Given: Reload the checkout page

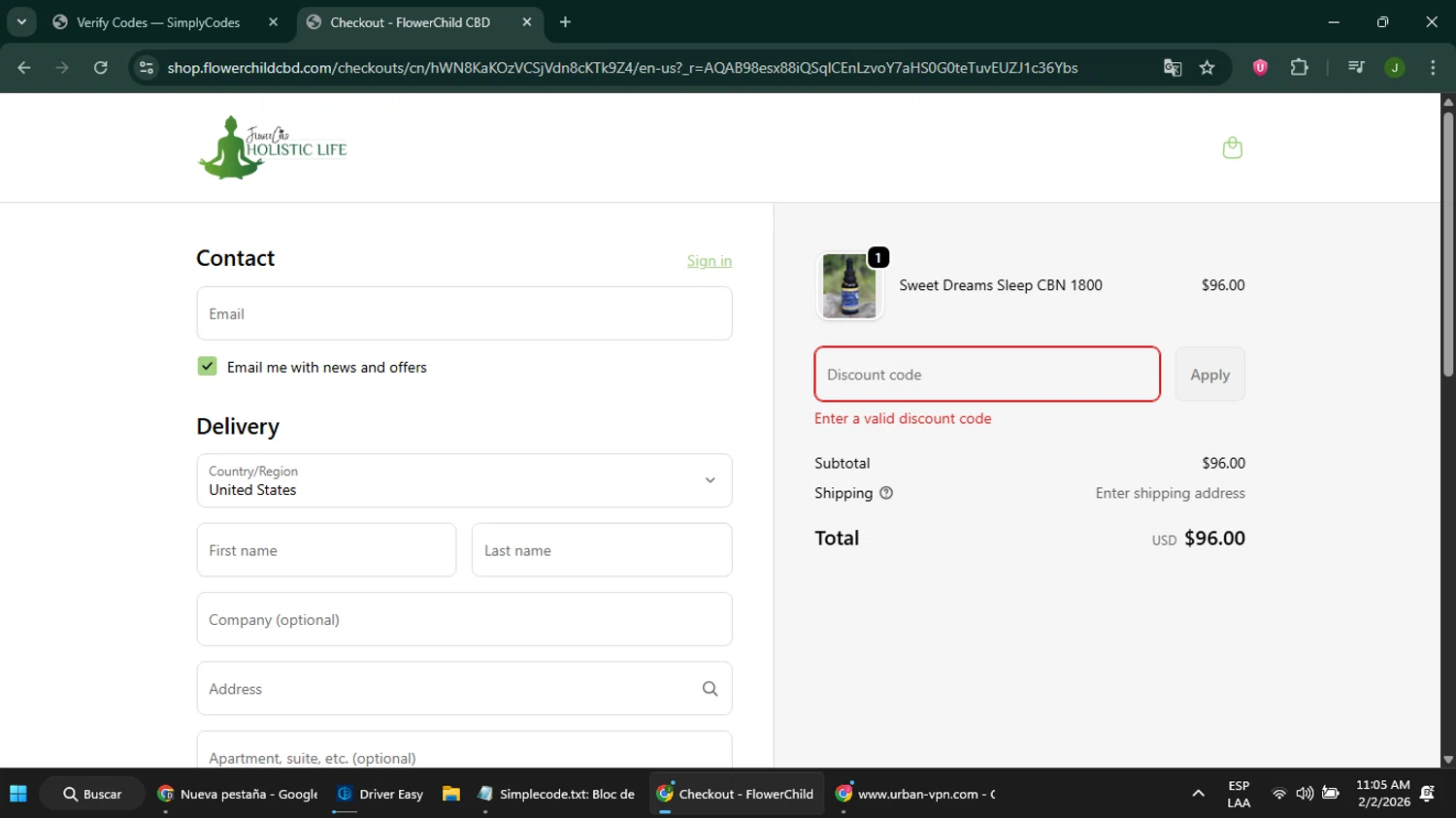Looking at the screenshot, I should pos(101,68).
